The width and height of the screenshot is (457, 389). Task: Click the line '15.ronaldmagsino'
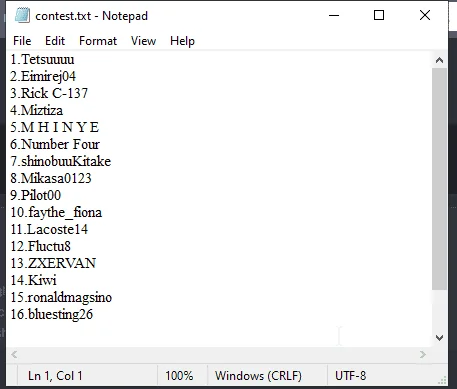click(x=61, y=298)
